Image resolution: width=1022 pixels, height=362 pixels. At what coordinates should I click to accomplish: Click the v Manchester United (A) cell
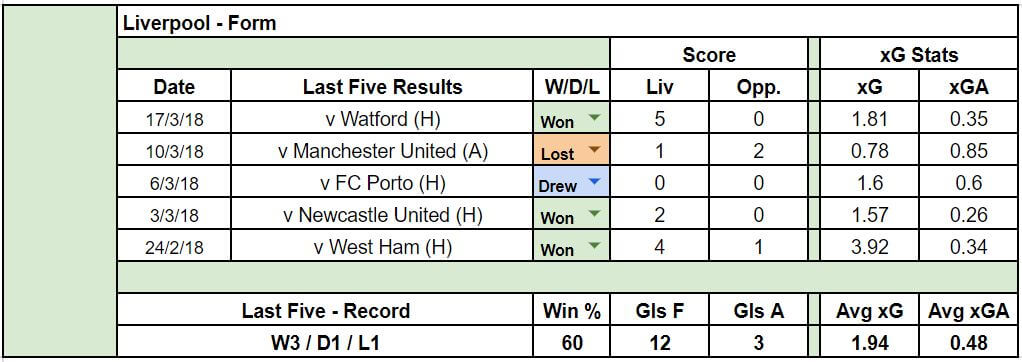click(x=383, y=151)
